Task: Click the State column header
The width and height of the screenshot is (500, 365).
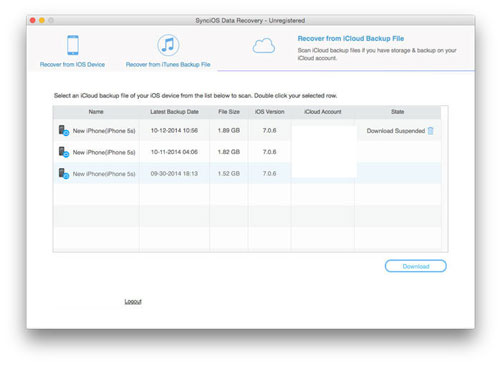Action: [x=397, y=112]
